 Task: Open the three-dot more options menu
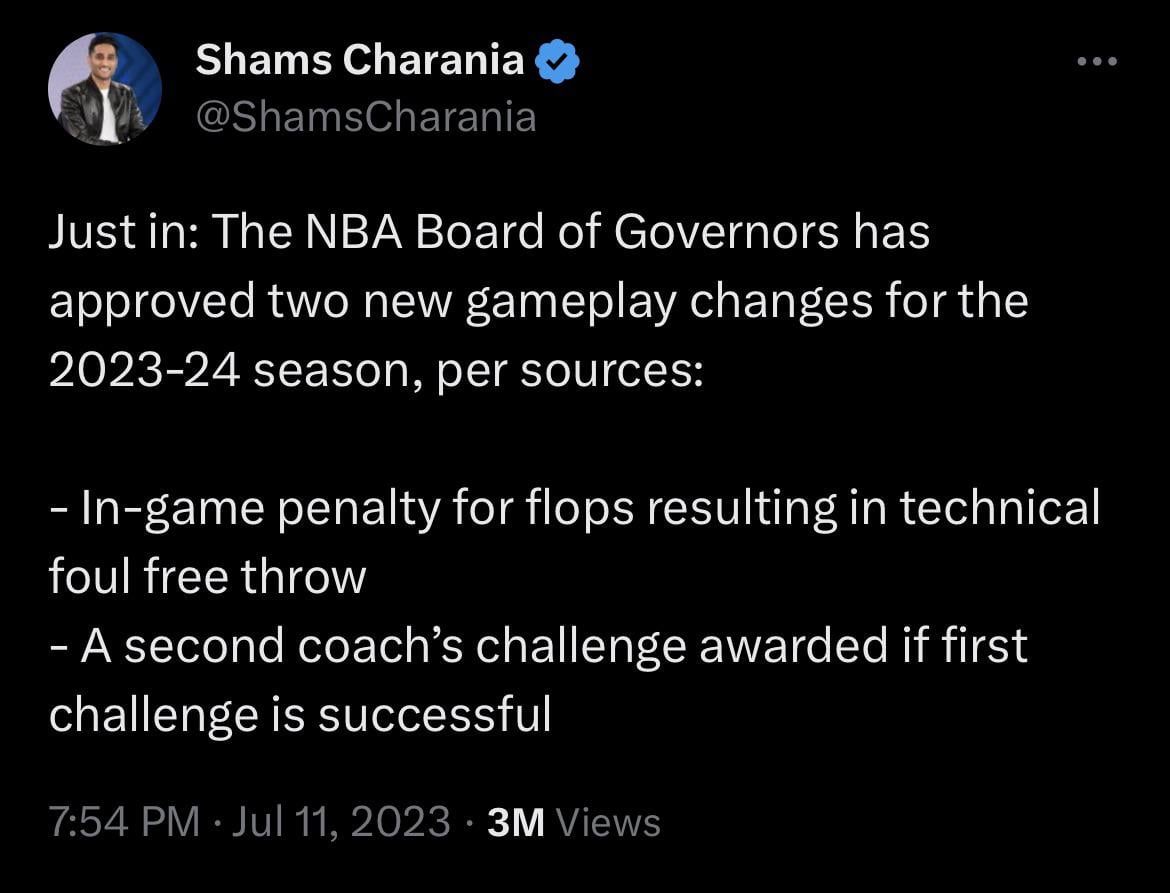pos(1095,63)
